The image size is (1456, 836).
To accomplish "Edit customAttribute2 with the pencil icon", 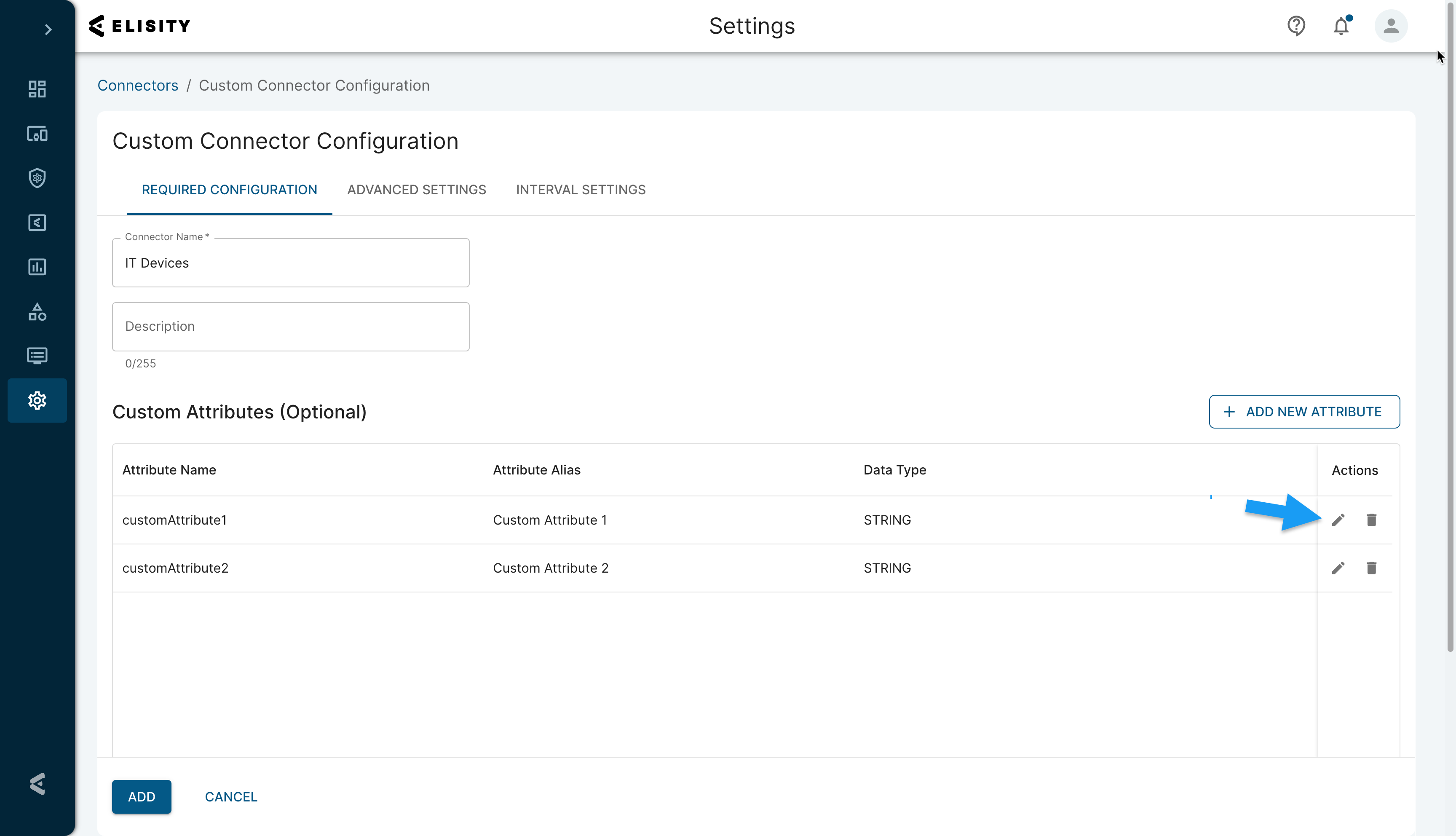I will [x=1338, y=568].
